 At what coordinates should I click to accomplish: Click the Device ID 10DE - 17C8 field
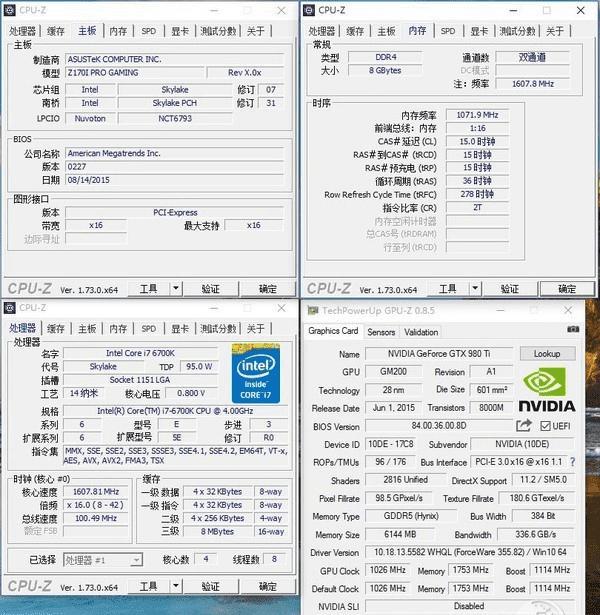tap(390, 444)
